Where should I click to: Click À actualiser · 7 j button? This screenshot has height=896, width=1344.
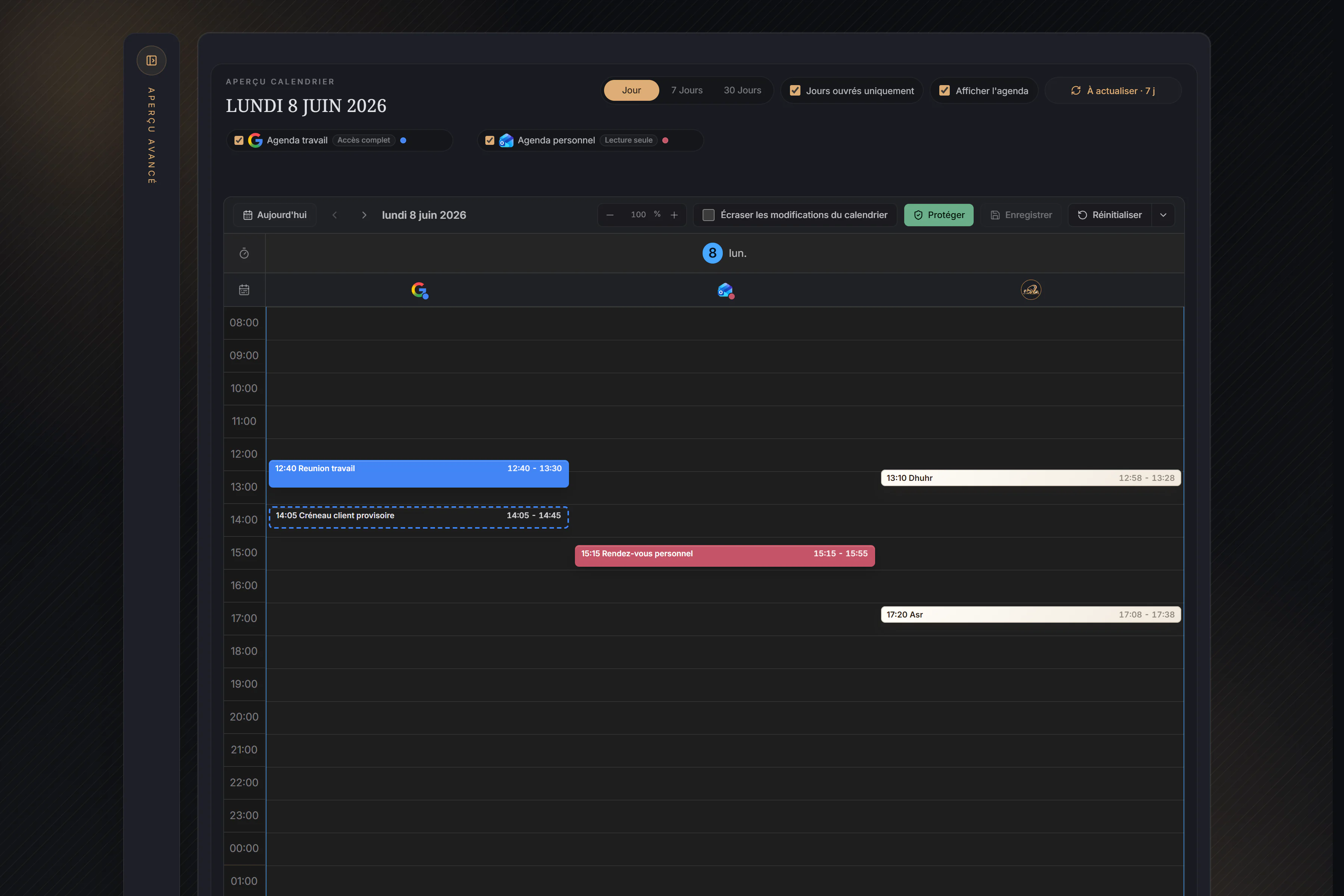[x=1113, y=90]
